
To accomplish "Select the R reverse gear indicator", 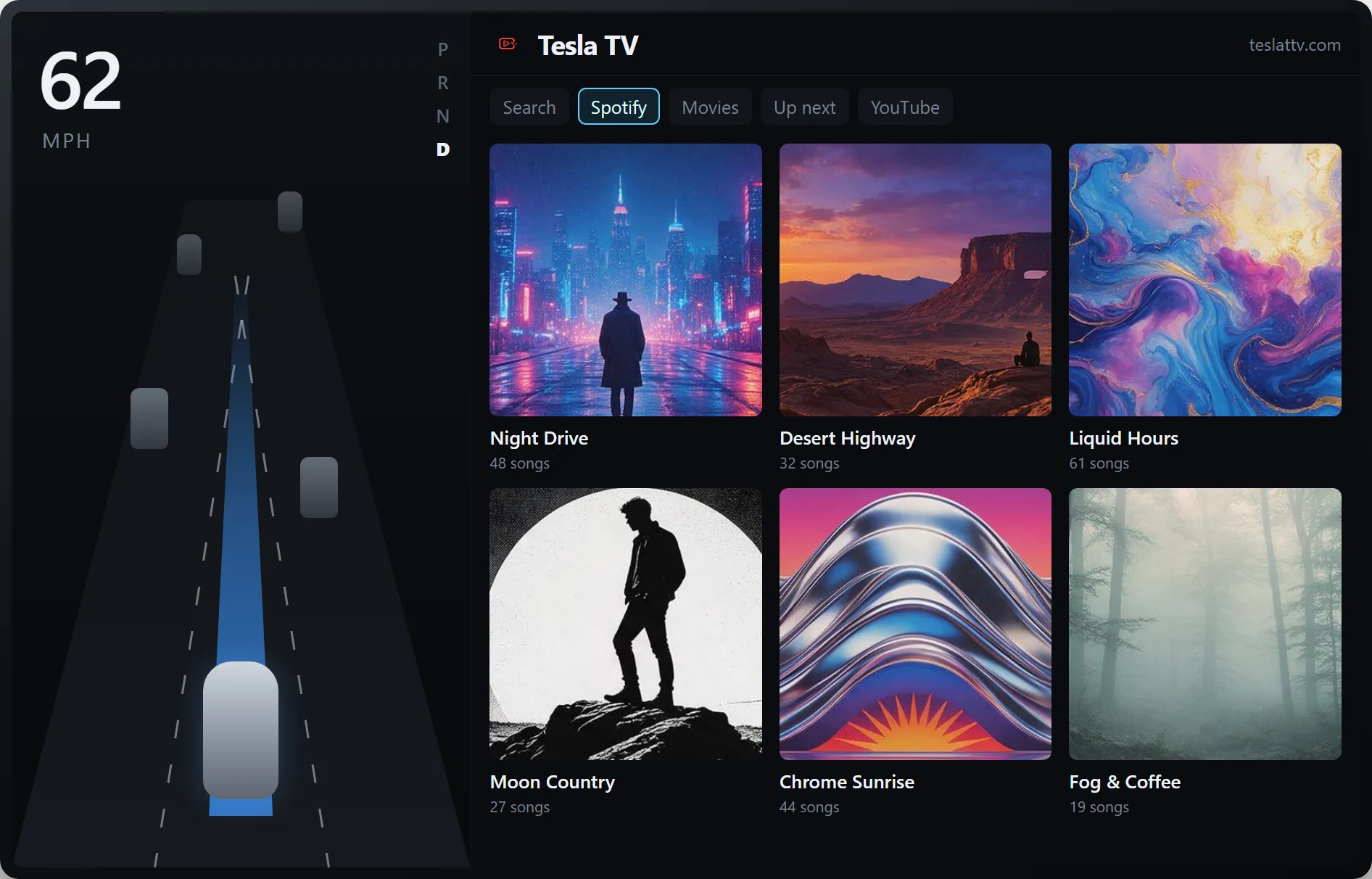I will point(443,83).
